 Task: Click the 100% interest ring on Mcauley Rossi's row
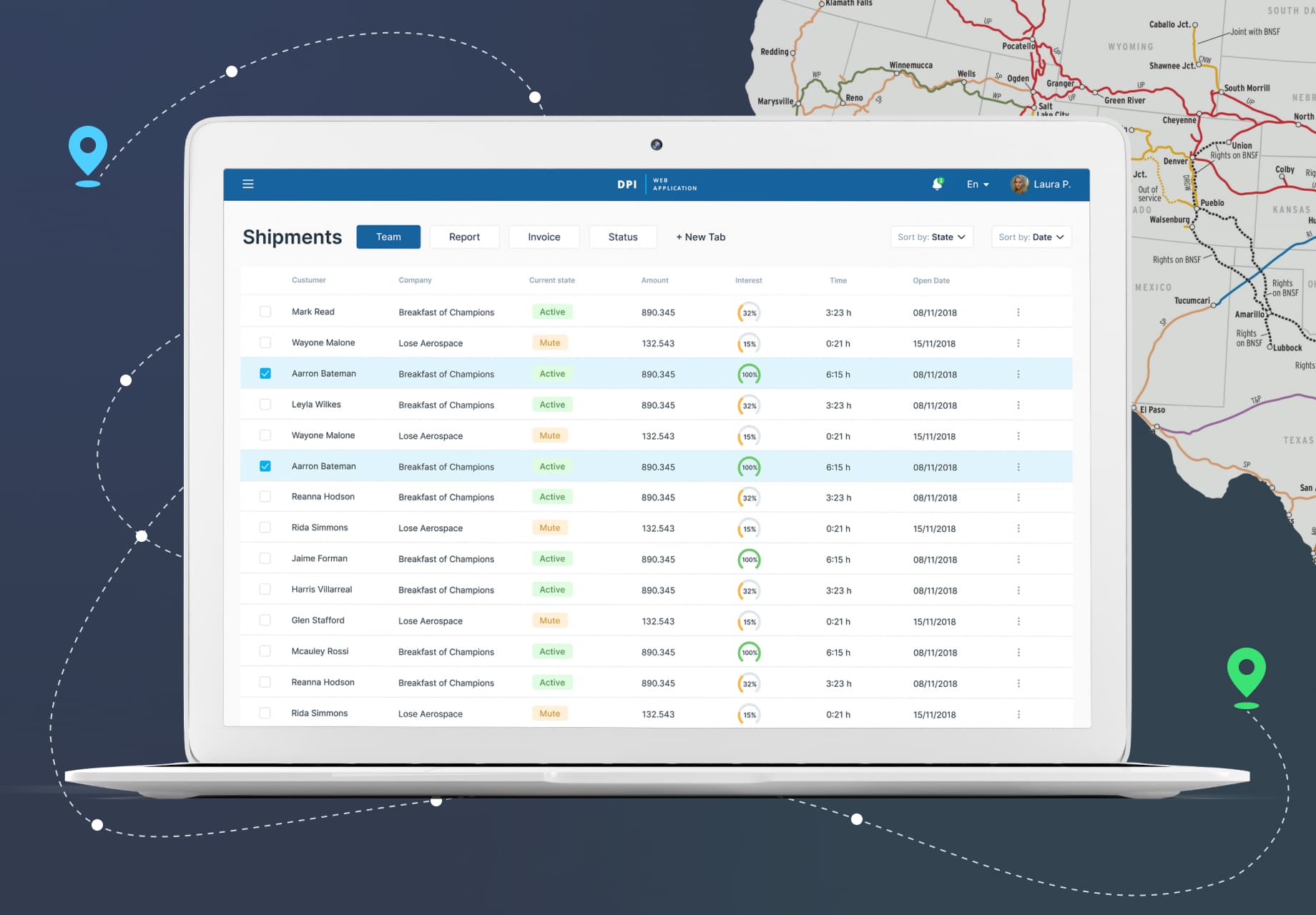pyautogui.click(x=749, y=652)
